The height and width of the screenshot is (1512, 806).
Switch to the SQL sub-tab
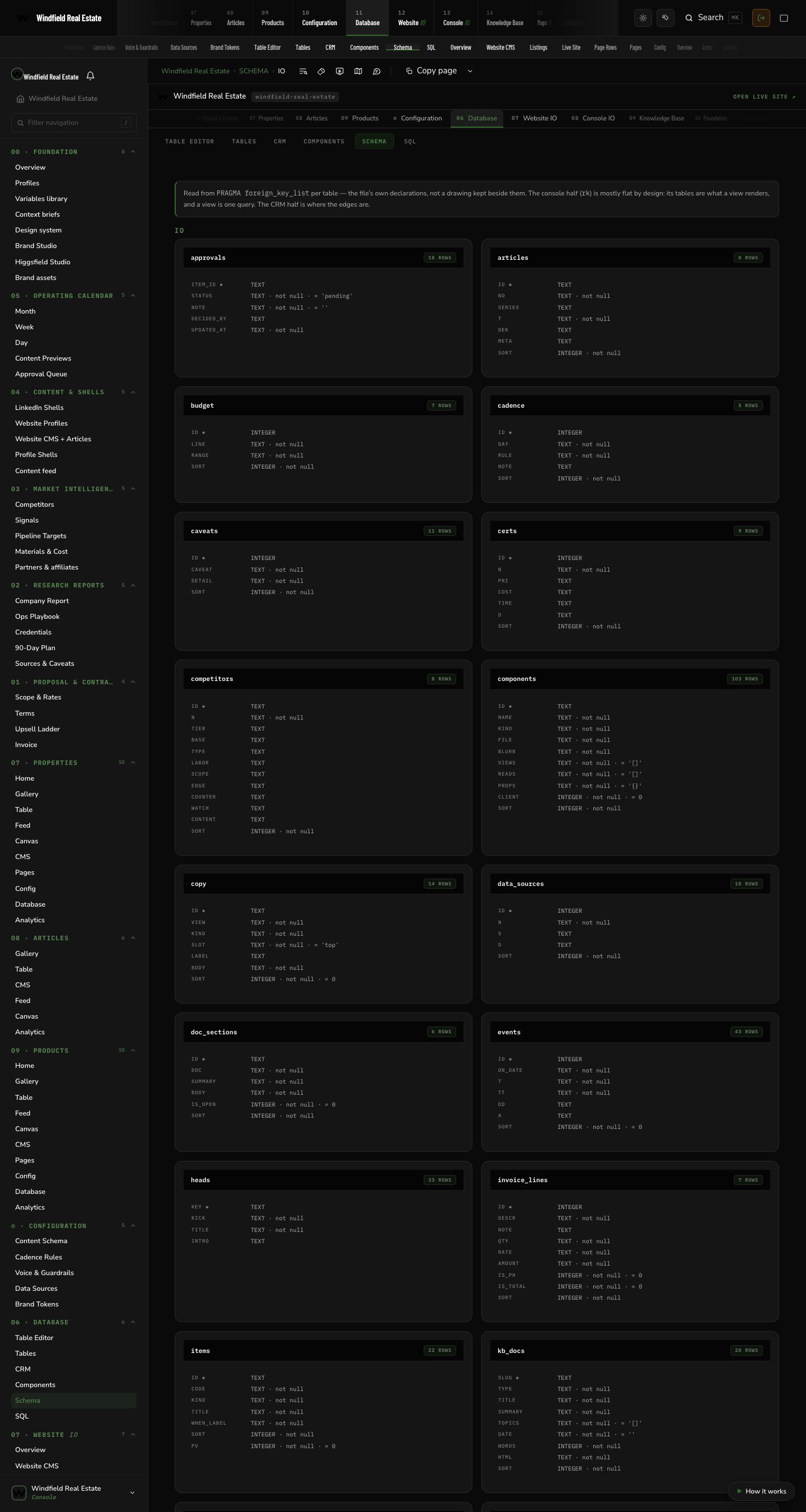click(x=410, y=142)
